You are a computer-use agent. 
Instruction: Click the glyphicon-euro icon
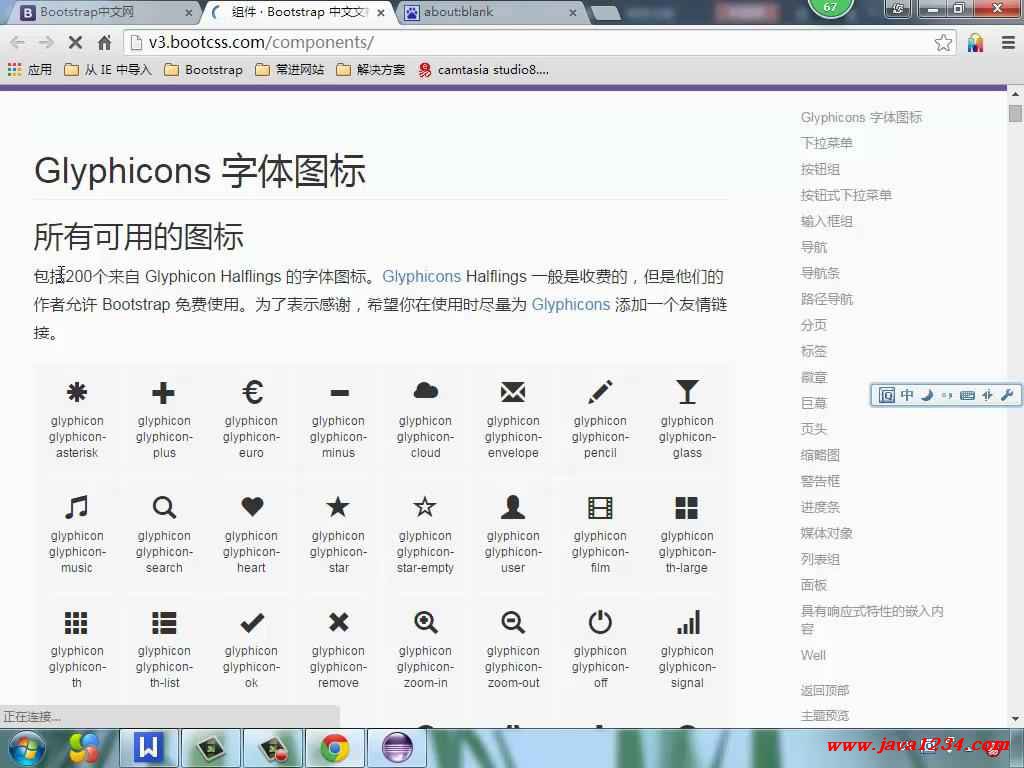pos(252,392)
